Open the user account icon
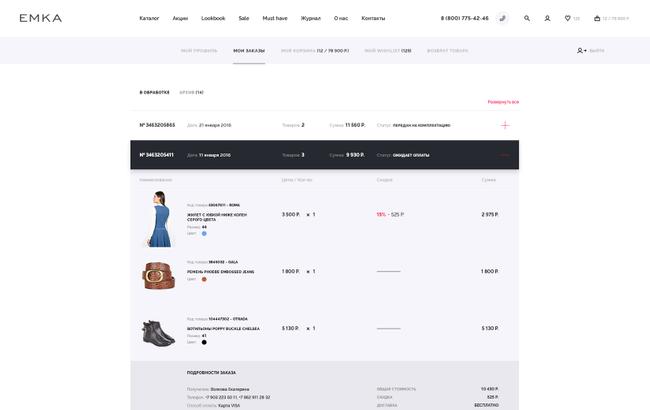 pos(547,18)
